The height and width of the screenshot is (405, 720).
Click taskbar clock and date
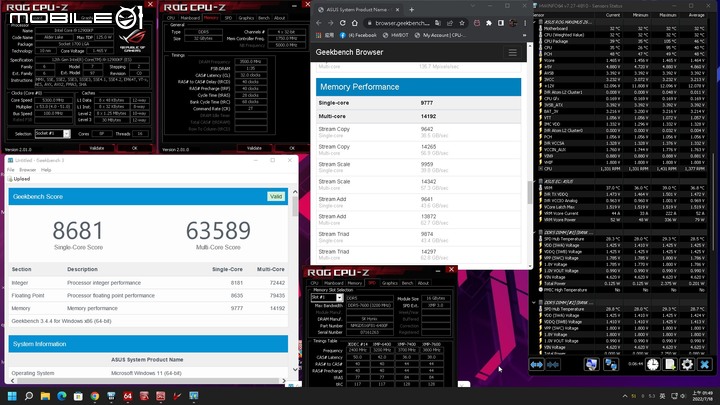[703, 396]
